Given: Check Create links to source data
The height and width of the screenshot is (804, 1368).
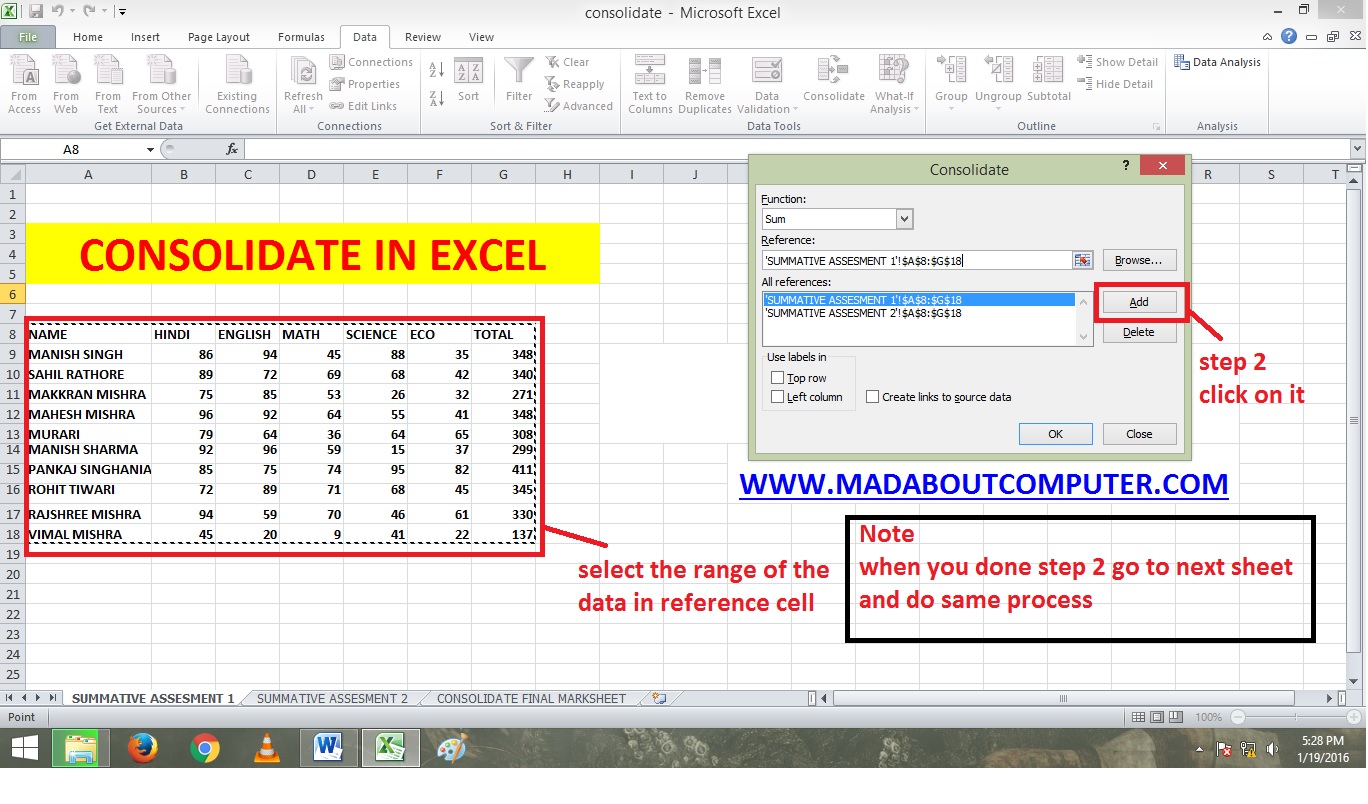Looking at the screenshot, I should [872, 397].
